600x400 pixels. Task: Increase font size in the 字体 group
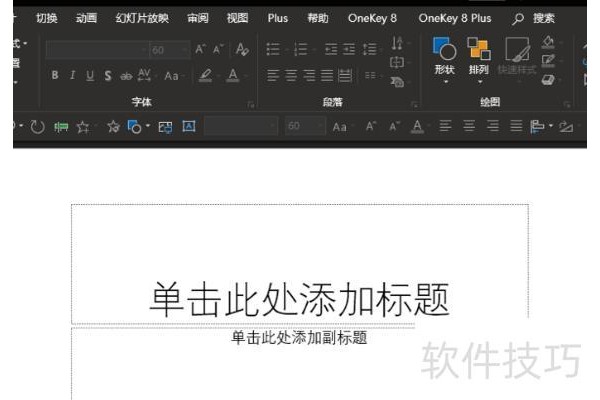tap(200, 49)
